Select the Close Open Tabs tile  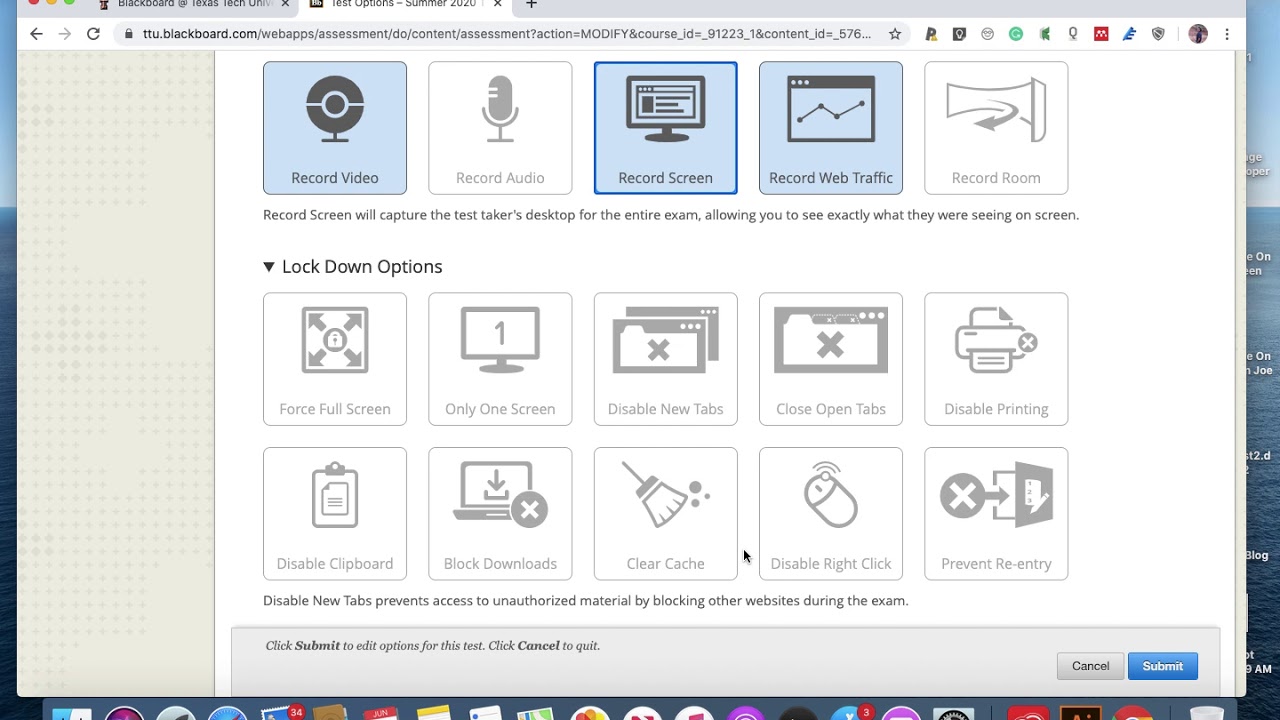click(x=831, y=359)
